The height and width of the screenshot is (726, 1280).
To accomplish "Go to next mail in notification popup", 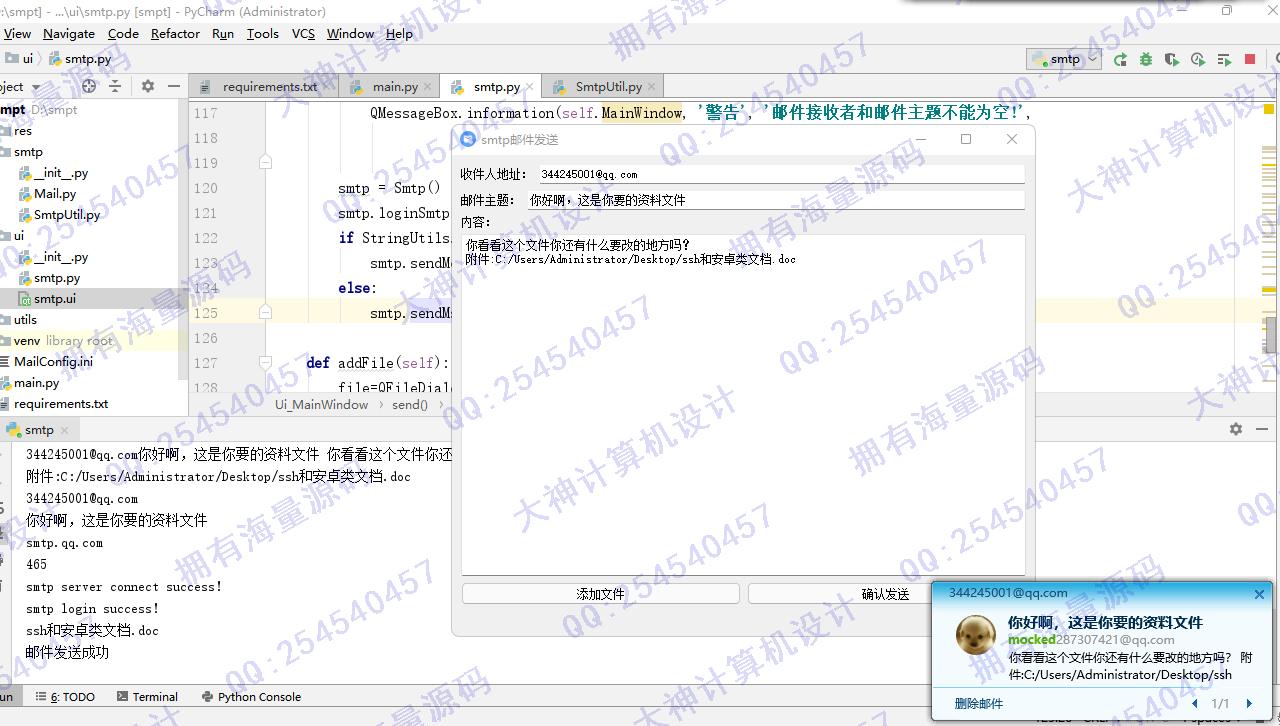I will point(1249,704).
